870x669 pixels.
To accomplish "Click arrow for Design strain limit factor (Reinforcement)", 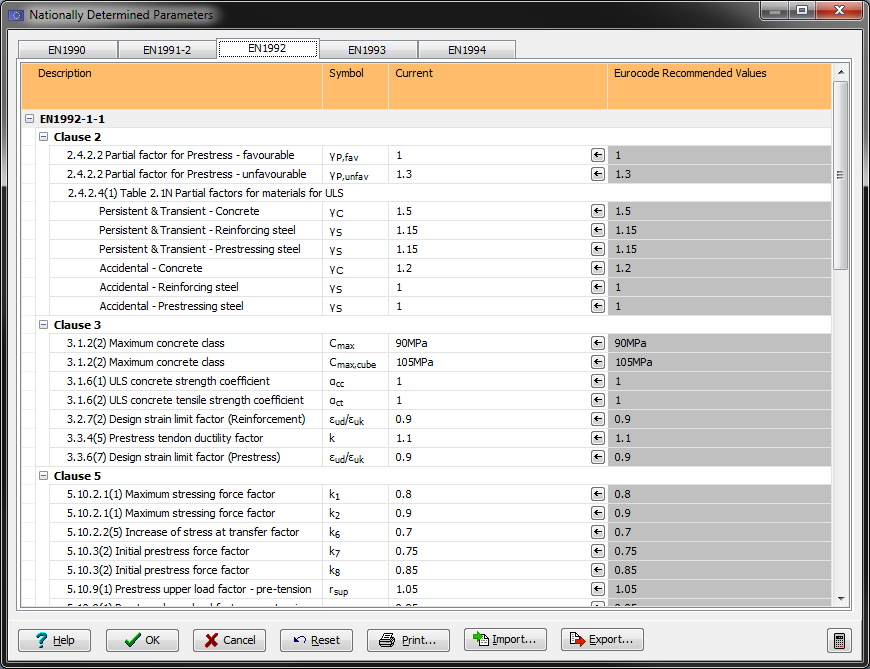I will point(598,419).
